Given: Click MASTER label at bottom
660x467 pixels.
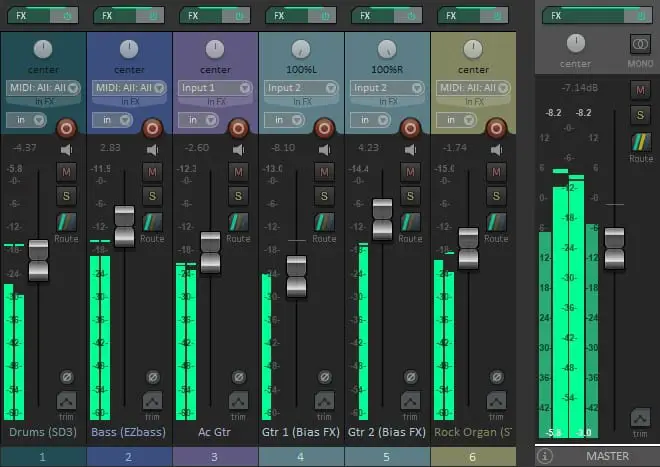Looking at the screenshot, I should (x=607, y=456).
